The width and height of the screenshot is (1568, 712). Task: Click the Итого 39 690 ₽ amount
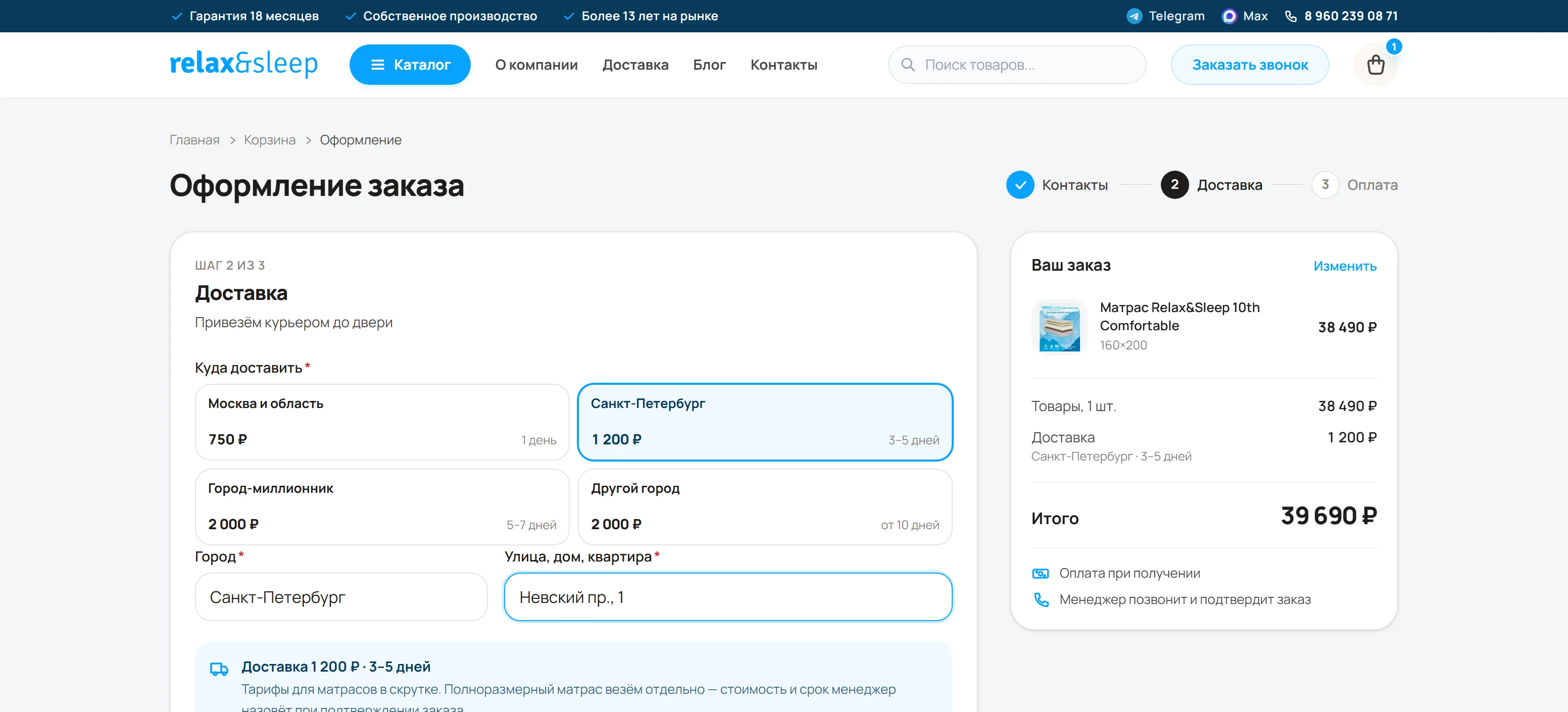tap(1328, 516)
